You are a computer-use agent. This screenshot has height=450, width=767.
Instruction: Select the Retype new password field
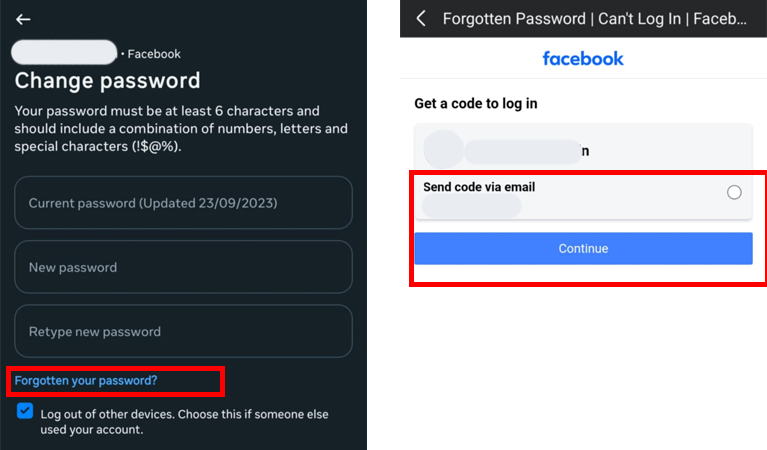tap(183, 331)
